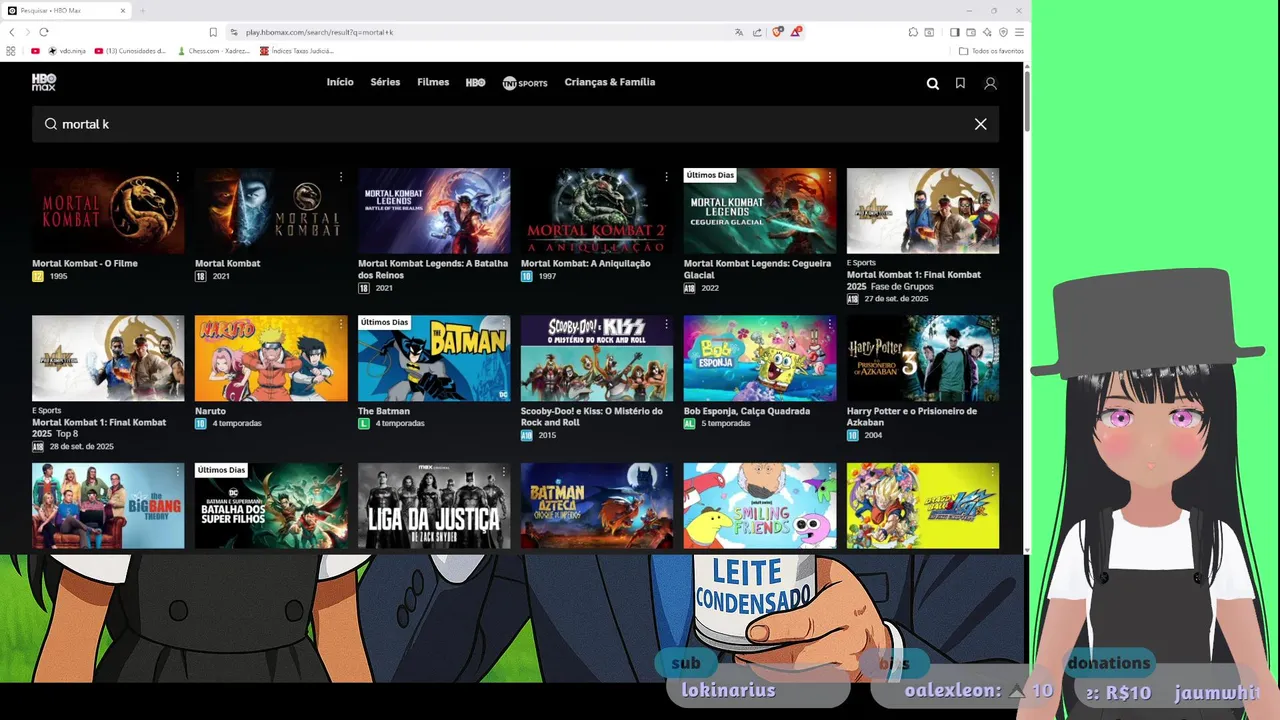Clear the search with the X icon
This screenshot has height=720, width=1280.
980,124
